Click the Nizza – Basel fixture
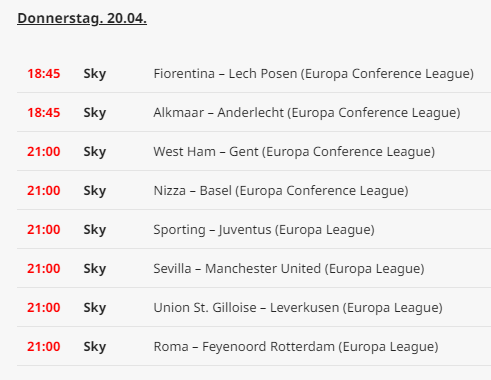Screen dimensions: 491x380 (x=281, y=191)
